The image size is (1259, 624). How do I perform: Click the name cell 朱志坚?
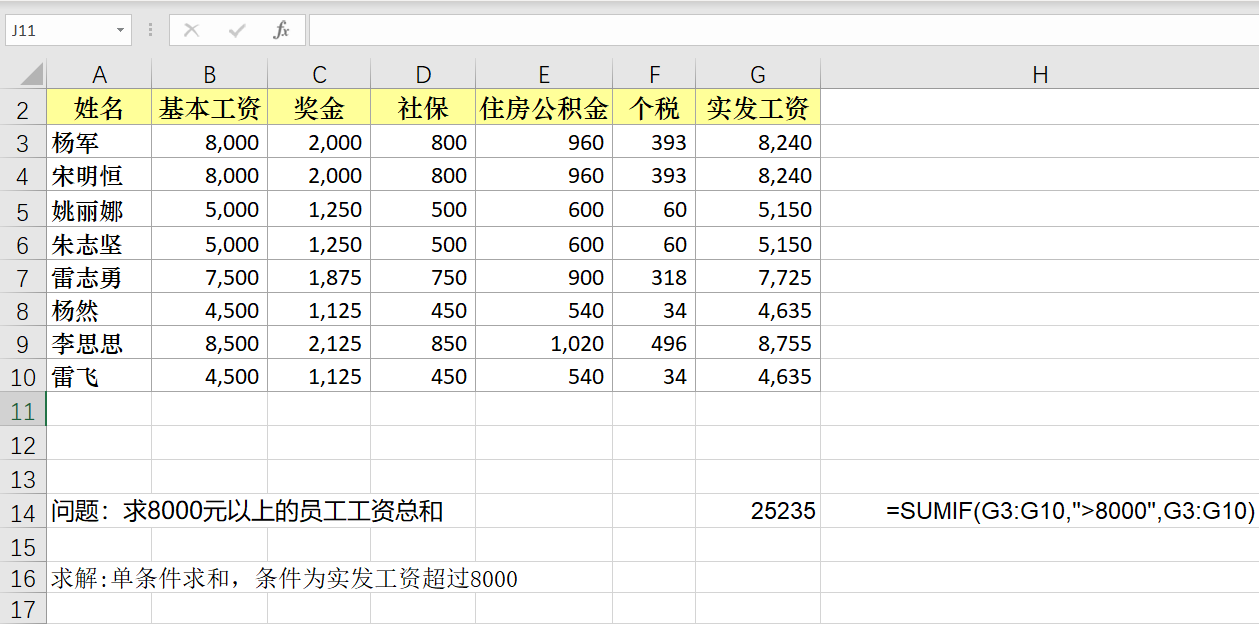point(99,244)
